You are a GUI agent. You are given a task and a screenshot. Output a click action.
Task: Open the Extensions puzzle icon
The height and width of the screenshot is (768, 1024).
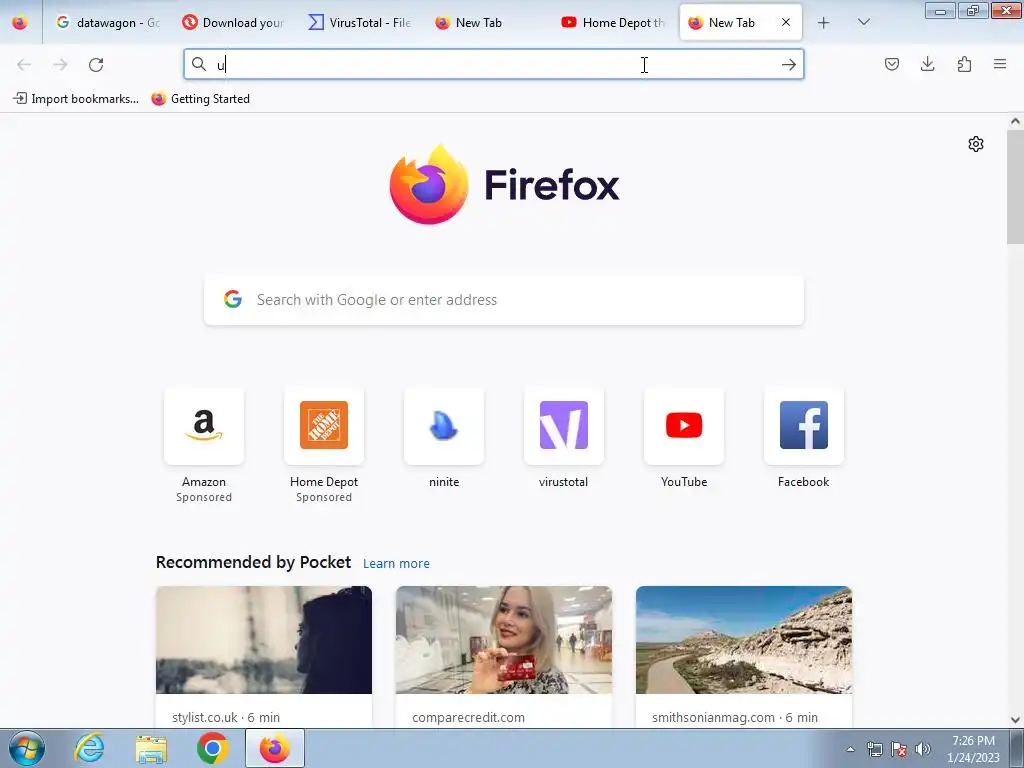coord(964,64)
